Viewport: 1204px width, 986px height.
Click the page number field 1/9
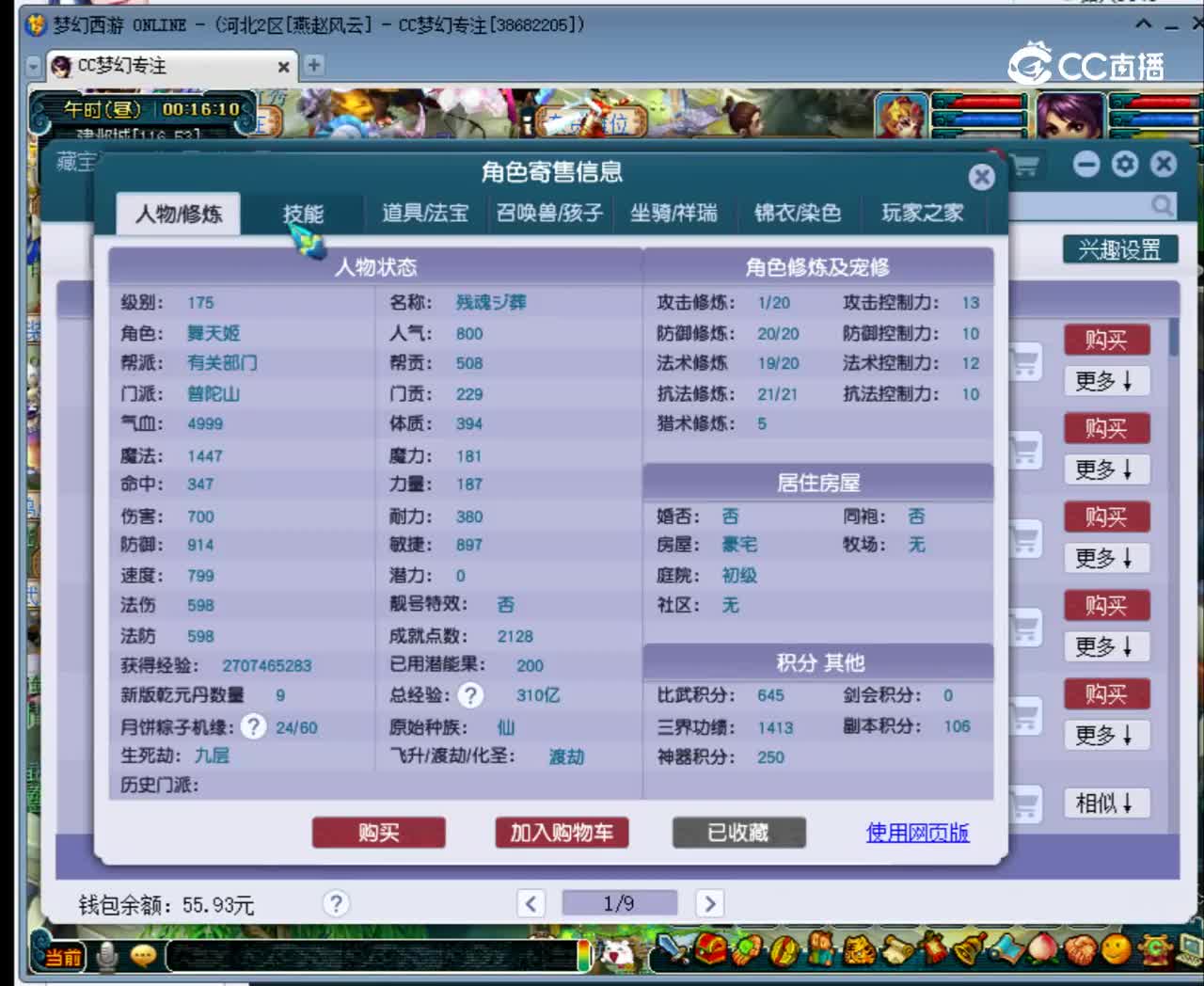coord(619,903)
